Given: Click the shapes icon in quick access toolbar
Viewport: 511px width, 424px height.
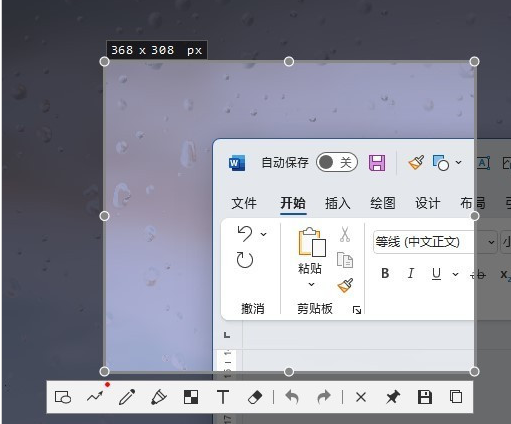Looking at the screenshot, I should [440, 163].
